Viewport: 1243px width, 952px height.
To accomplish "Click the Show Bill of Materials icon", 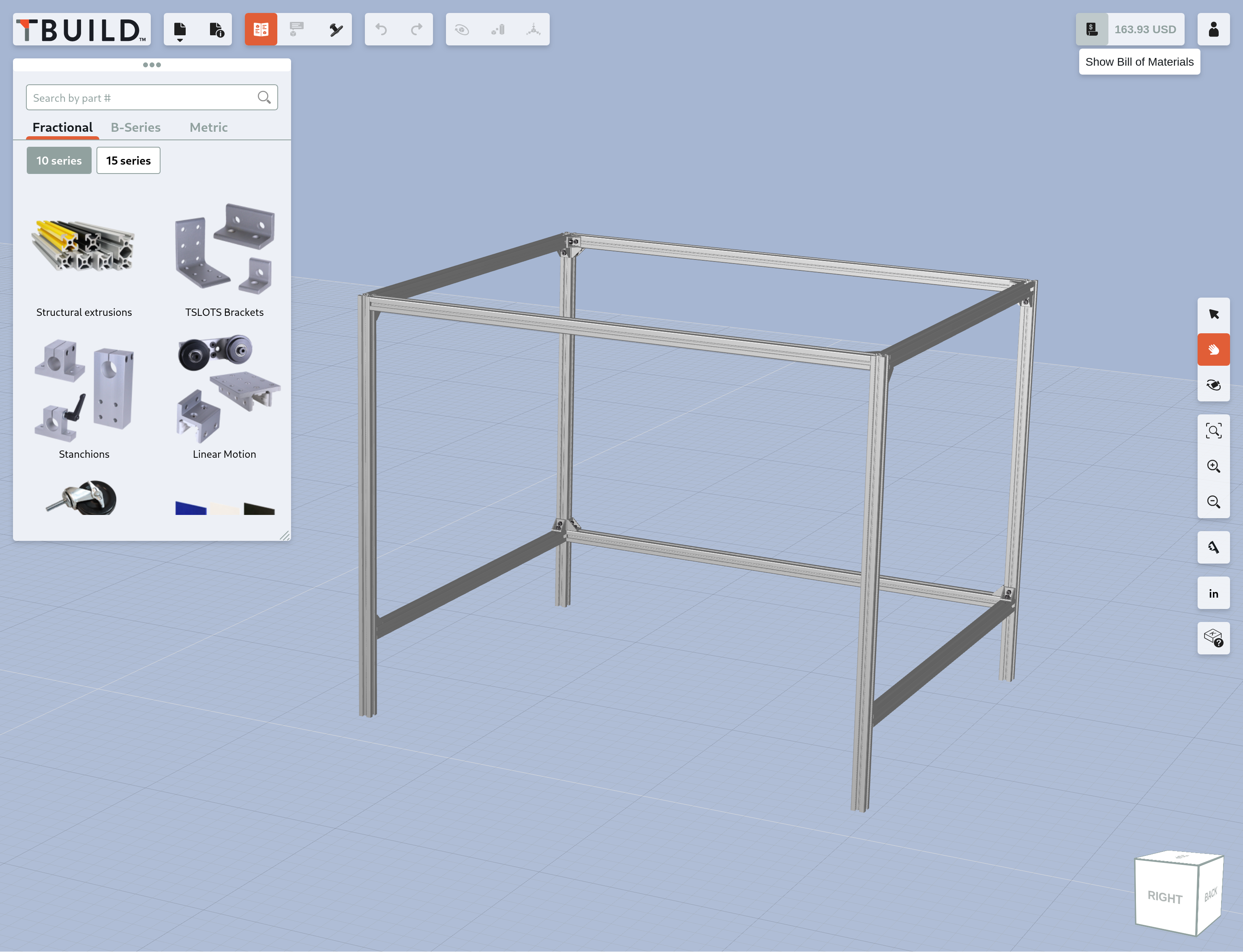I will tap(1092, 30).
